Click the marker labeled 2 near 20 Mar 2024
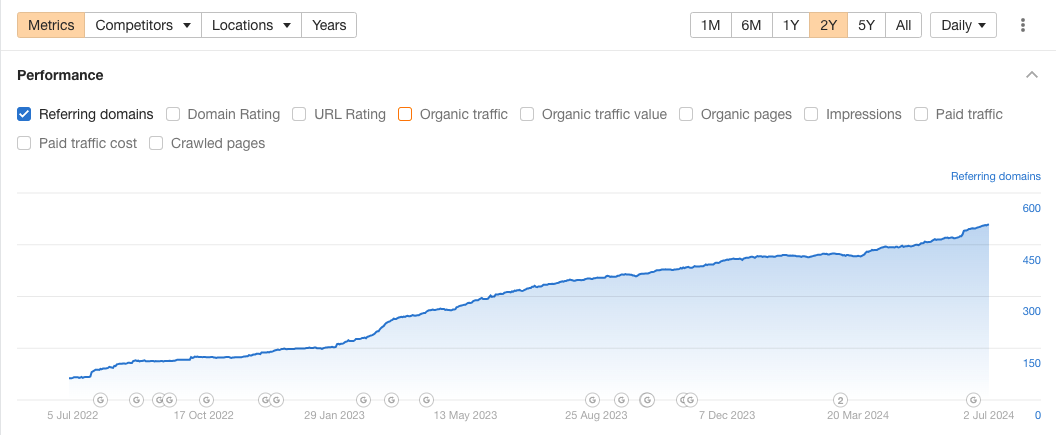 841,399
